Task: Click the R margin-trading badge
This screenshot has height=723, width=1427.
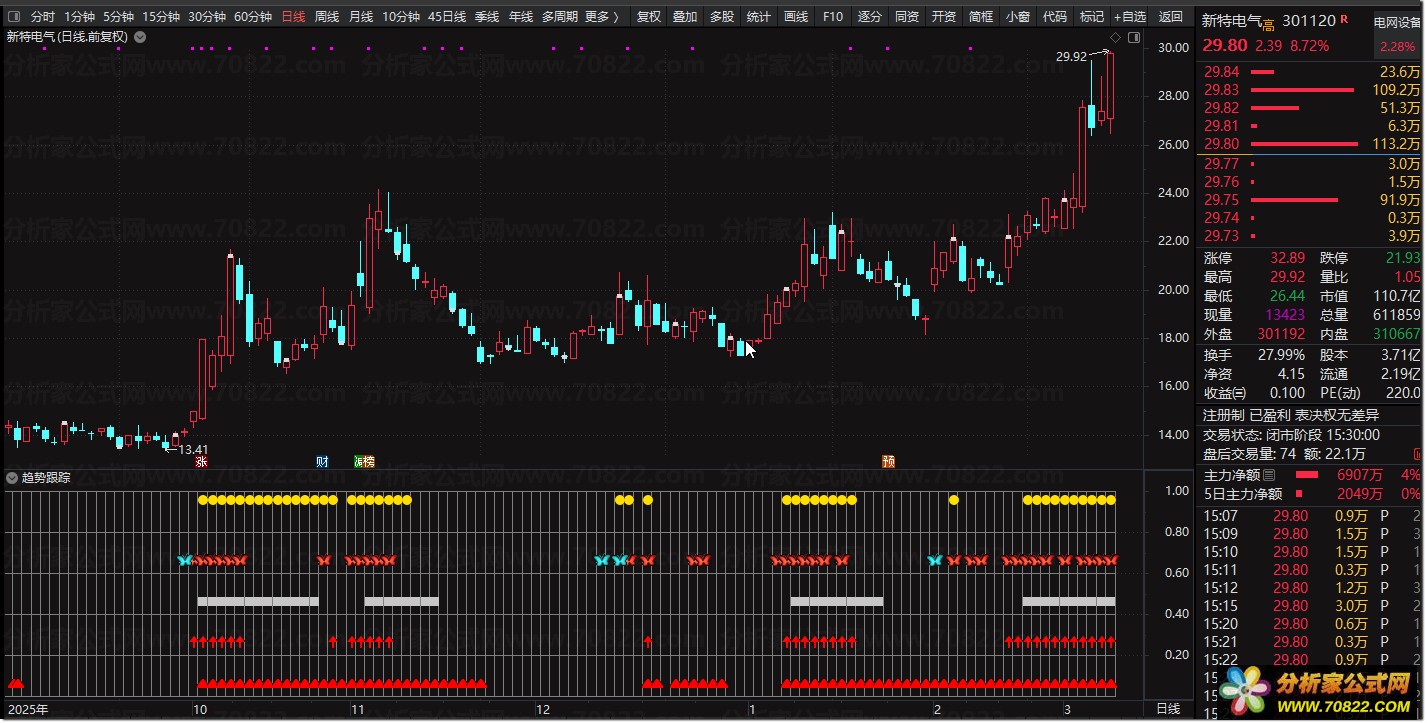Action: coord(1343,19)
